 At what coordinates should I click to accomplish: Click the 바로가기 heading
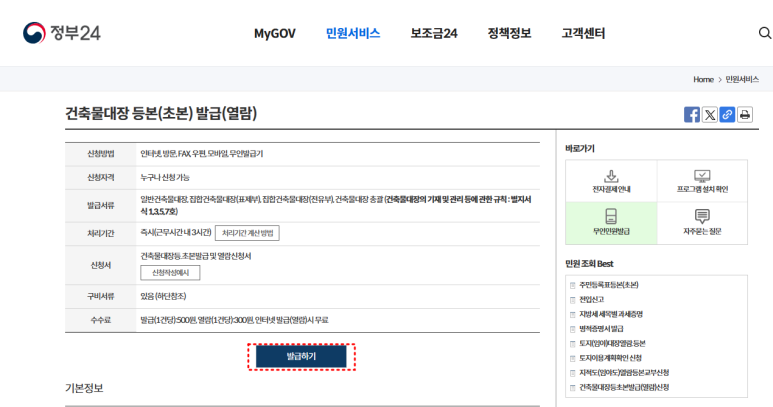point(580,148)
